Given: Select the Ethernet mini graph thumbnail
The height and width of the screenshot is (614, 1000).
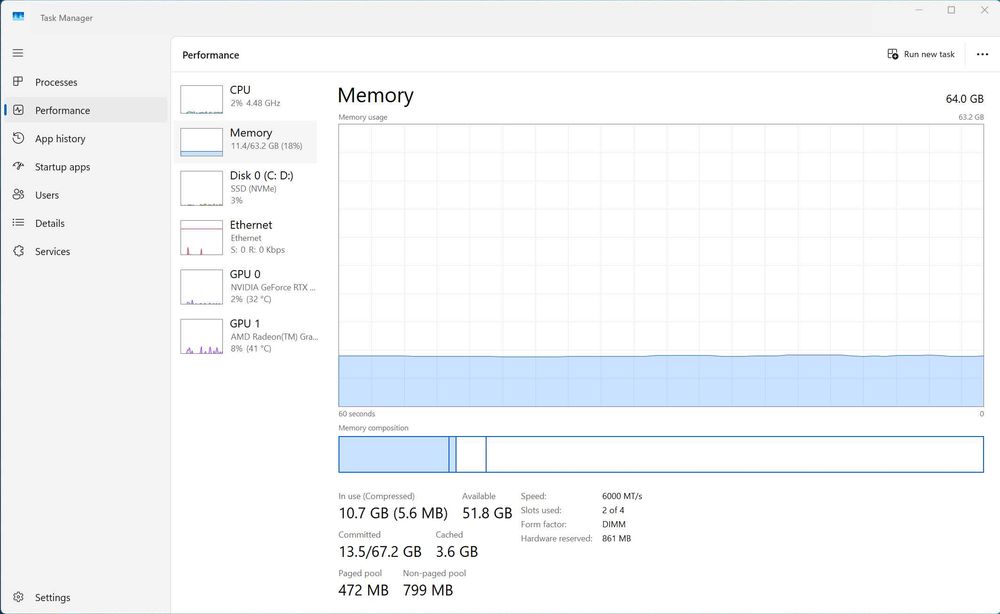Looking at the screenshot, I should point(202,238).
